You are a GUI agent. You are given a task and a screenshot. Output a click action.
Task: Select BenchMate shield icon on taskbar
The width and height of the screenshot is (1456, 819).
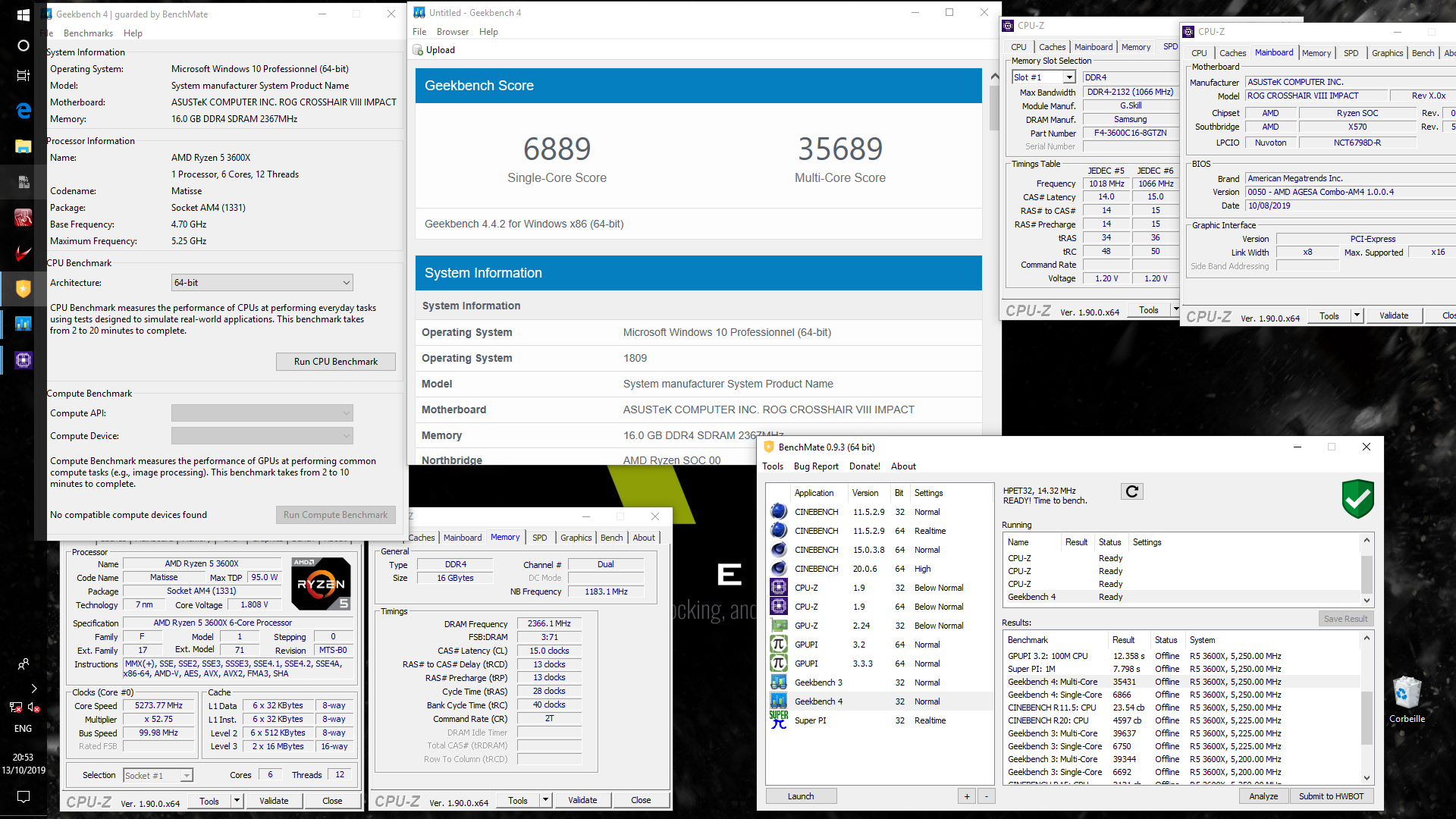click(23, 288)
